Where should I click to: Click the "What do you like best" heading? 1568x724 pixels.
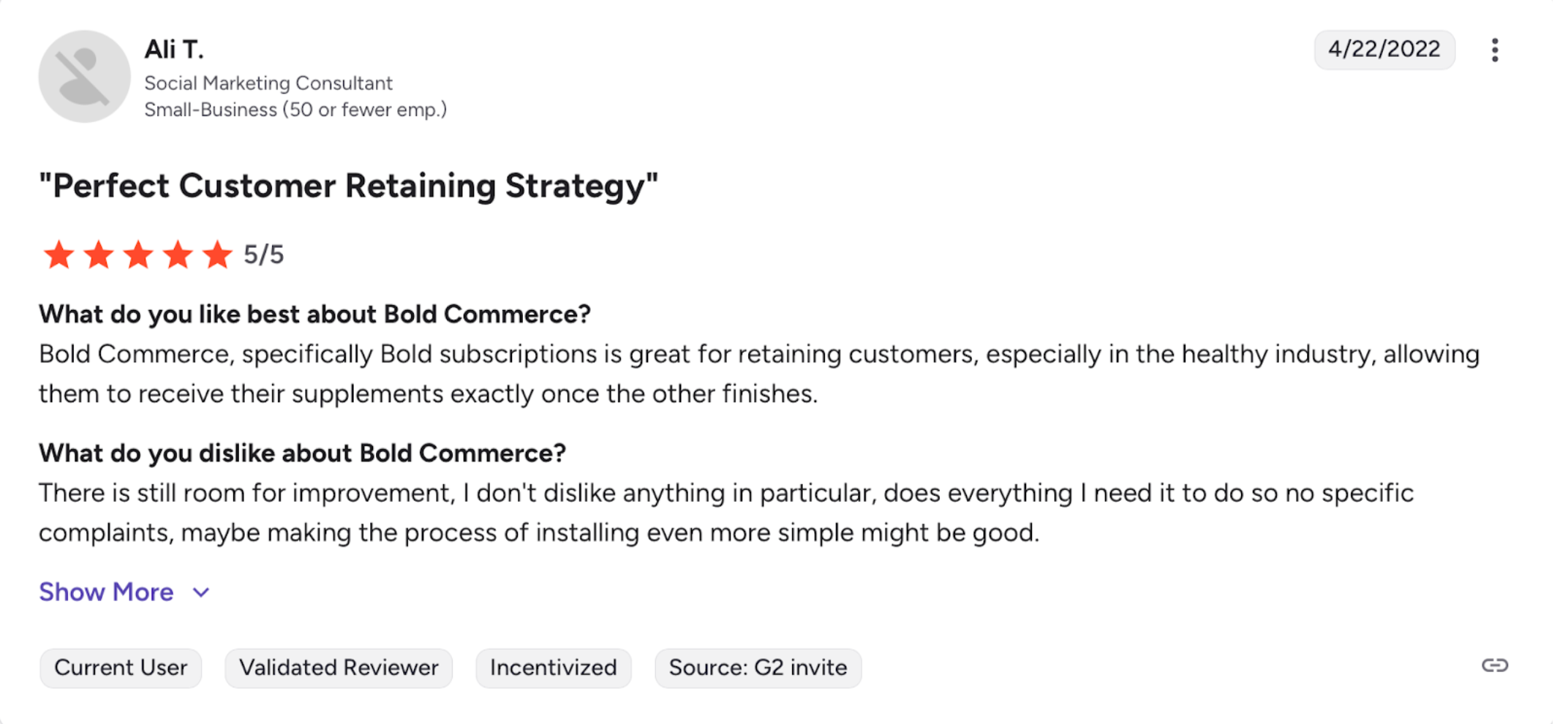(314, 314)
